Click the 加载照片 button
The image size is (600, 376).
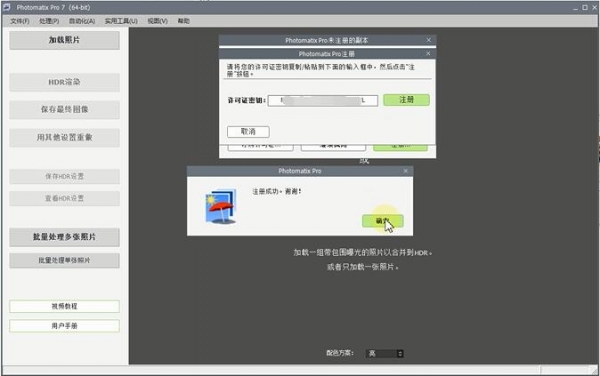[64, 40]
